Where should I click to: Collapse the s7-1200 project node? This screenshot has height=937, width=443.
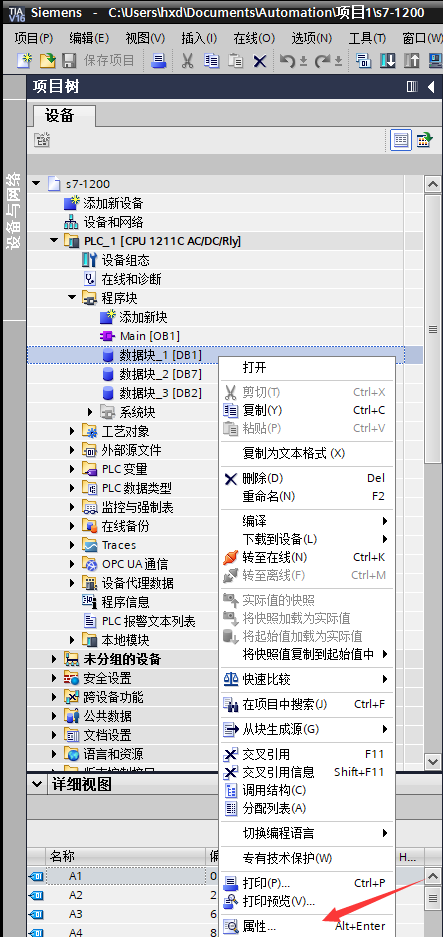coord(36,183)
